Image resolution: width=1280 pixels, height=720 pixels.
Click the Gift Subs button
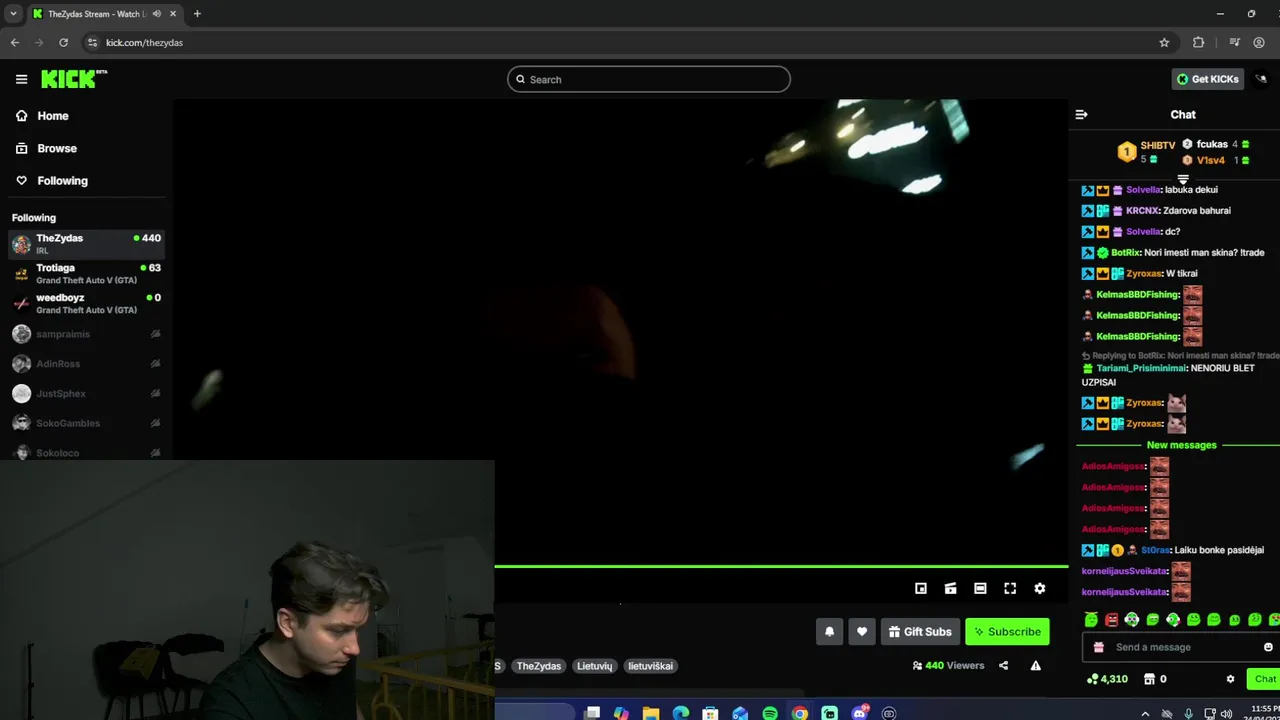coord(919,631)
